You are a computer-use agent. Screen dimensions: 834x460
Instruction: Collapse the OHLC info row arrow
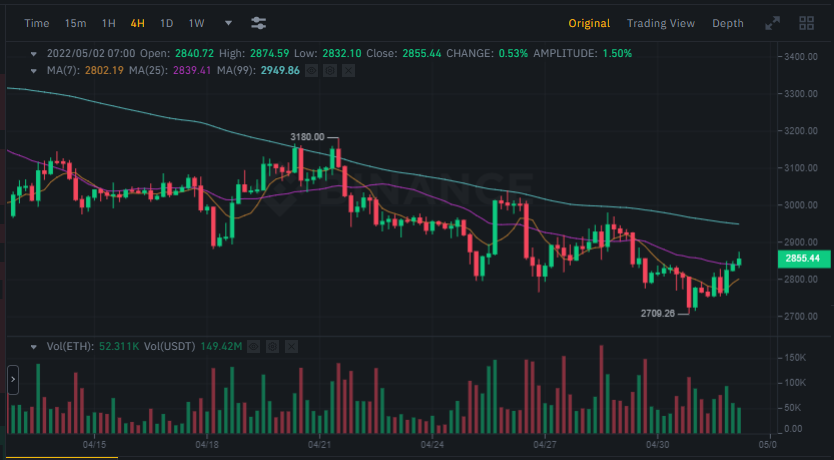coord(35,53)
